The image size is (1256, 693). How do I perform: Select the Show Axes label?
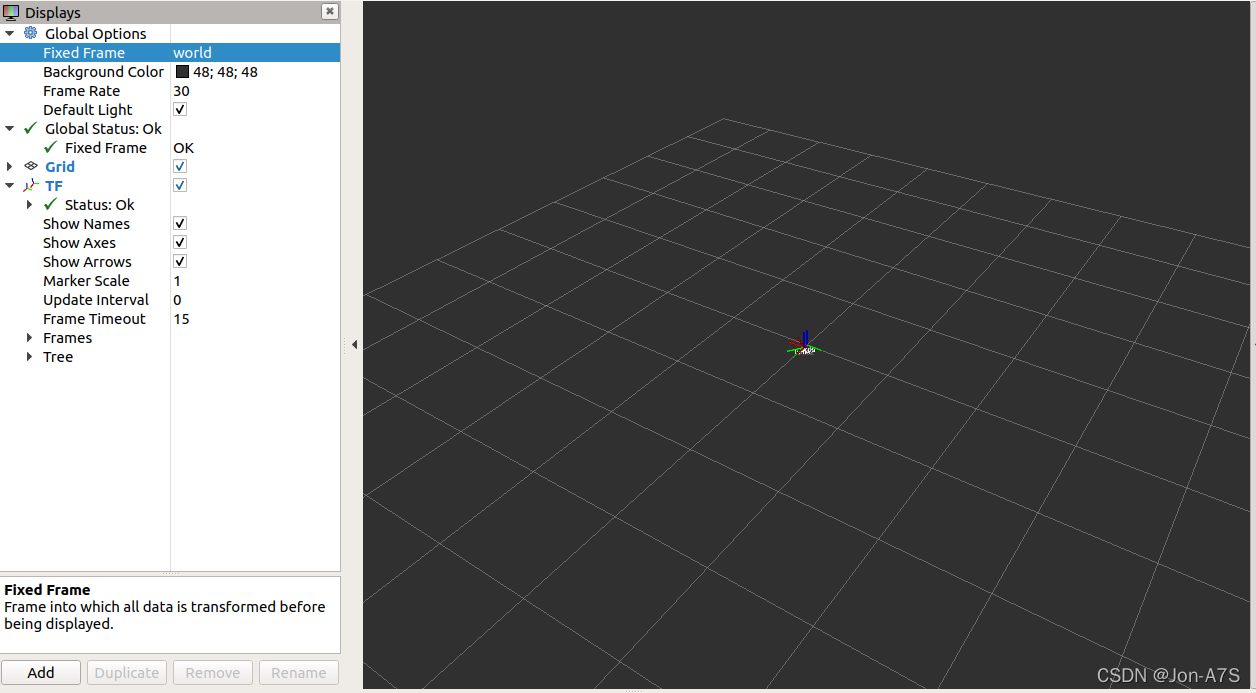tap(79, 242)
